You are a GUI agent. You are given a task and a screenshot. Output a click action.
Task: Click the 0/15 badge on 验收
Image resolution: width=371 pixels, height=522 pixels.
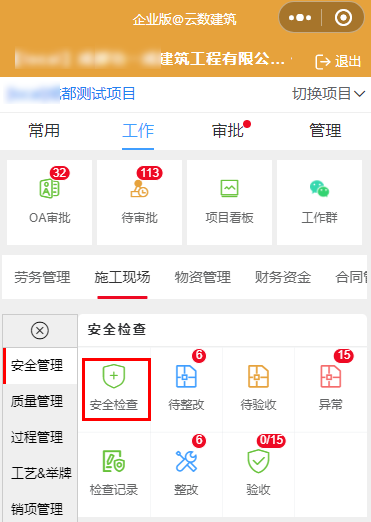[271, 440]
